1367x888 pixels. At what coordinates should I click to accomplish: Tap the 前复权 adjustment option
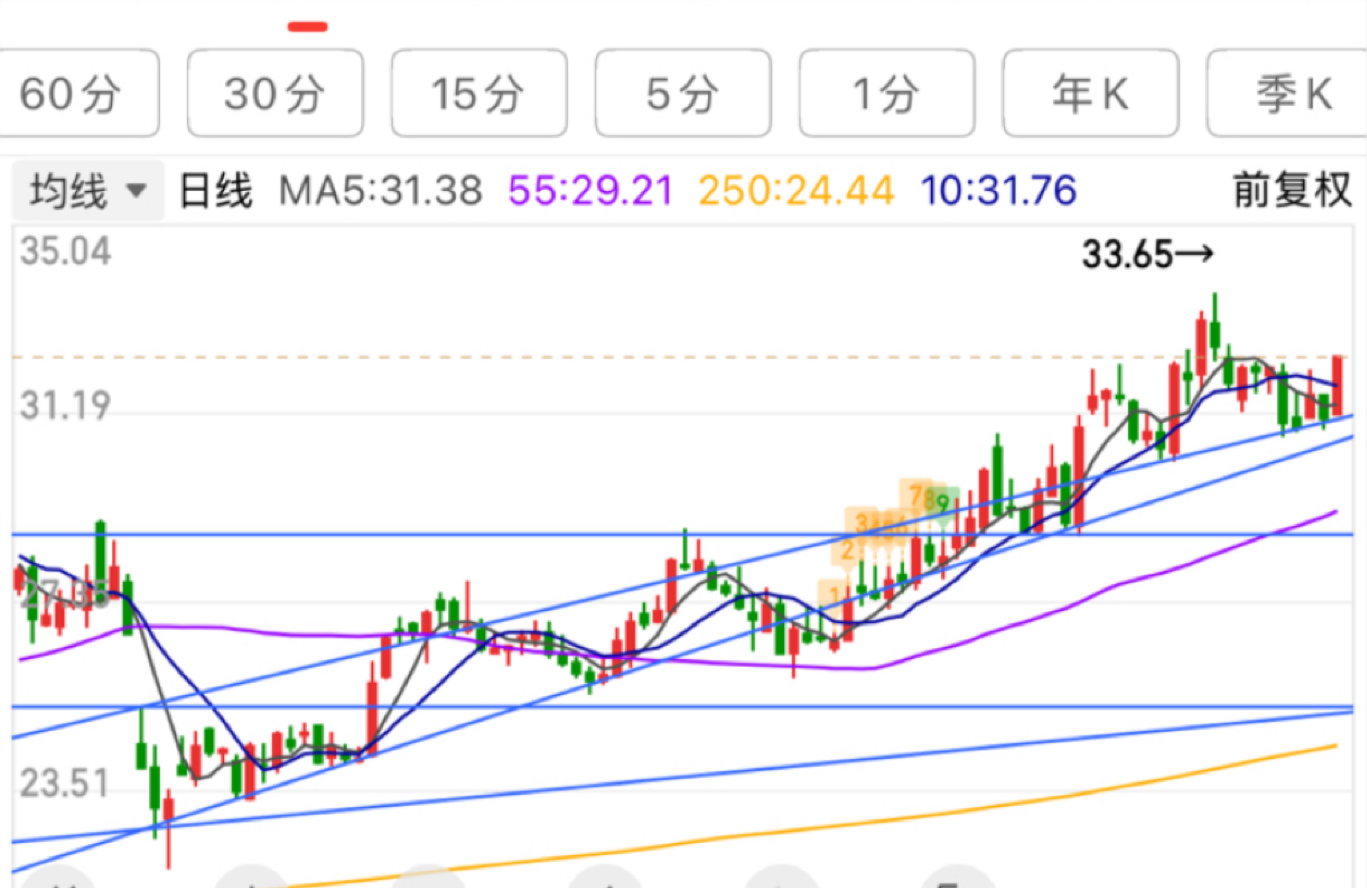1292,190
